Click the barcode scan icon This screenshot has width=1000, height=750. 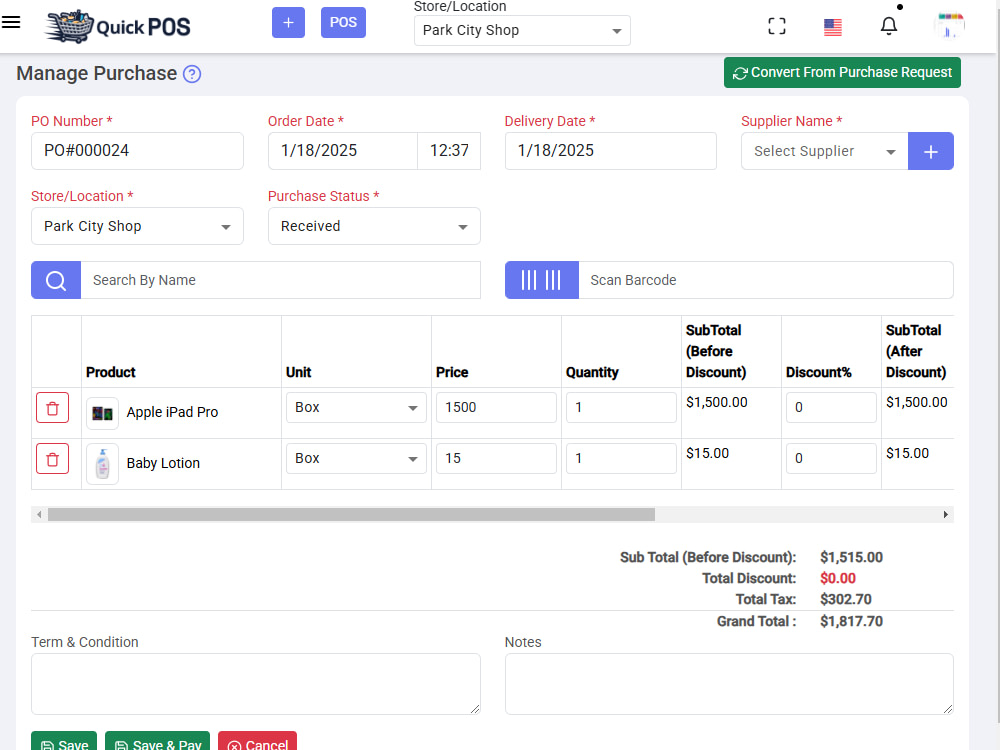coord(541,280)
